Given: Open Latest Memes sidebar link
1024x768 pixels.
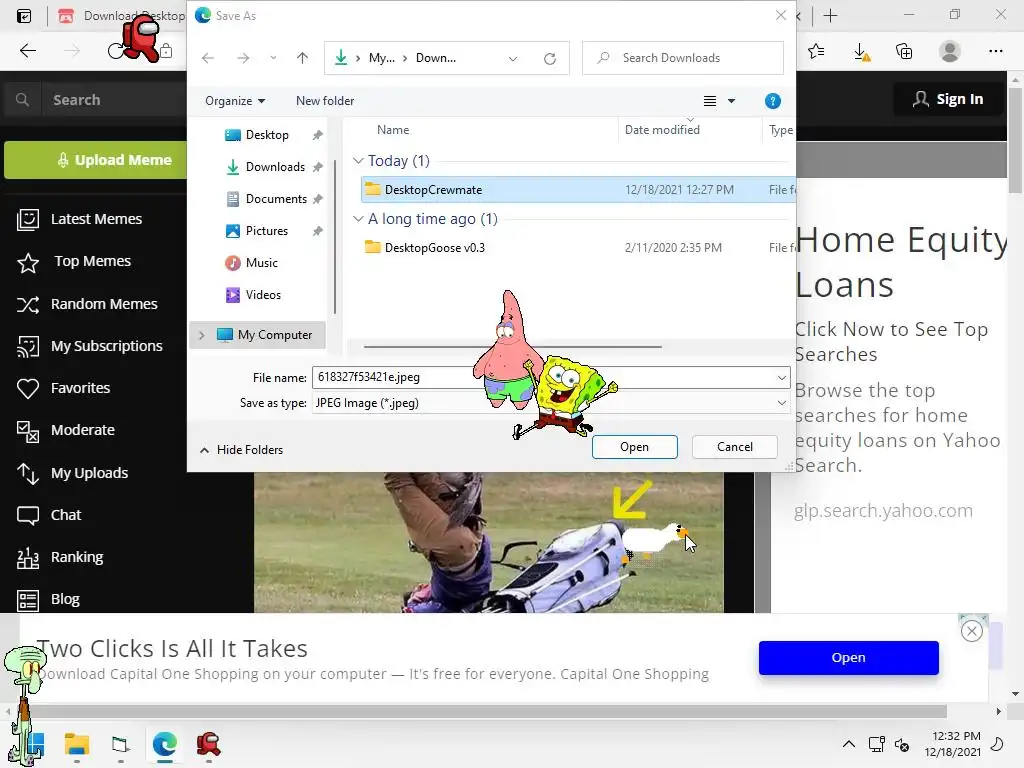Looking at the screenshot, I should pos(79,219).
